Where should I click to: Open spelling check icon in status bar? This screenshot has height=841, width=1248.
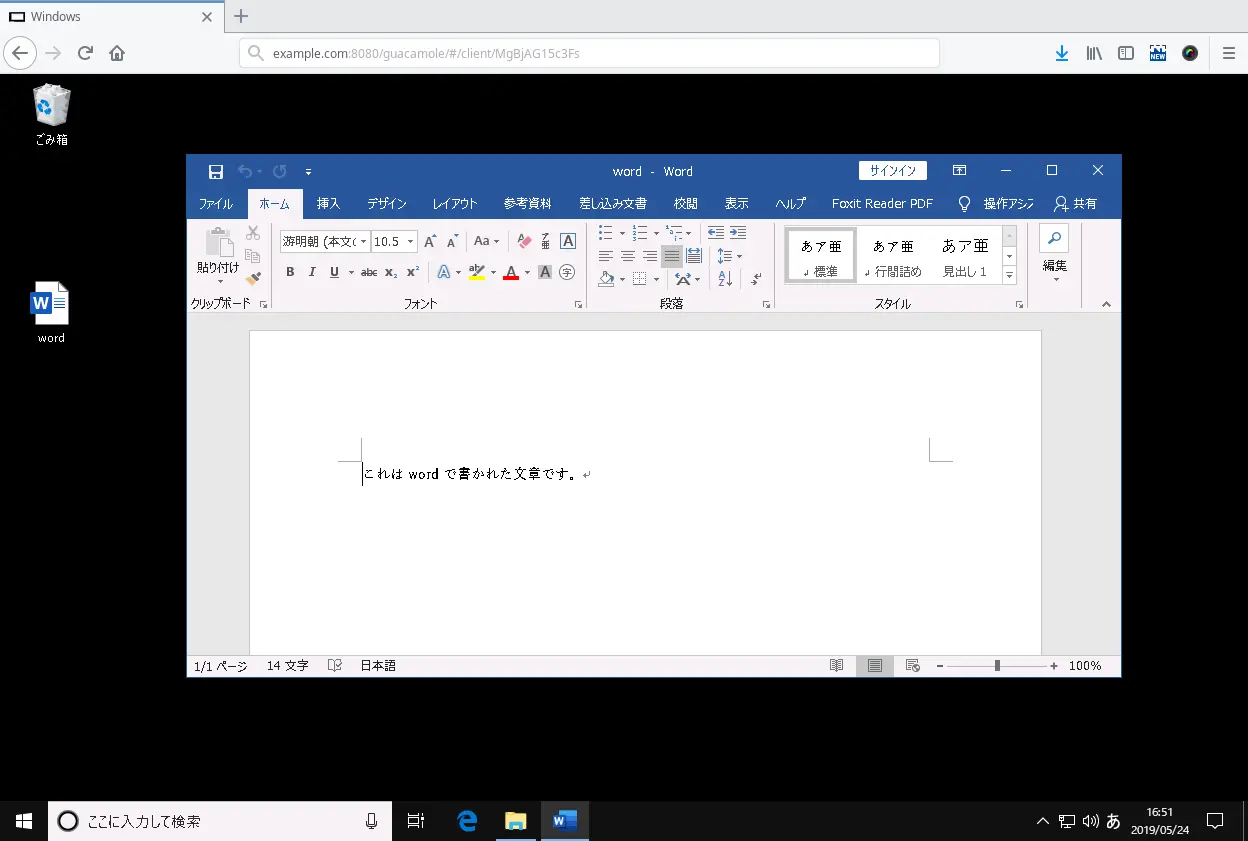click(335, 666)
